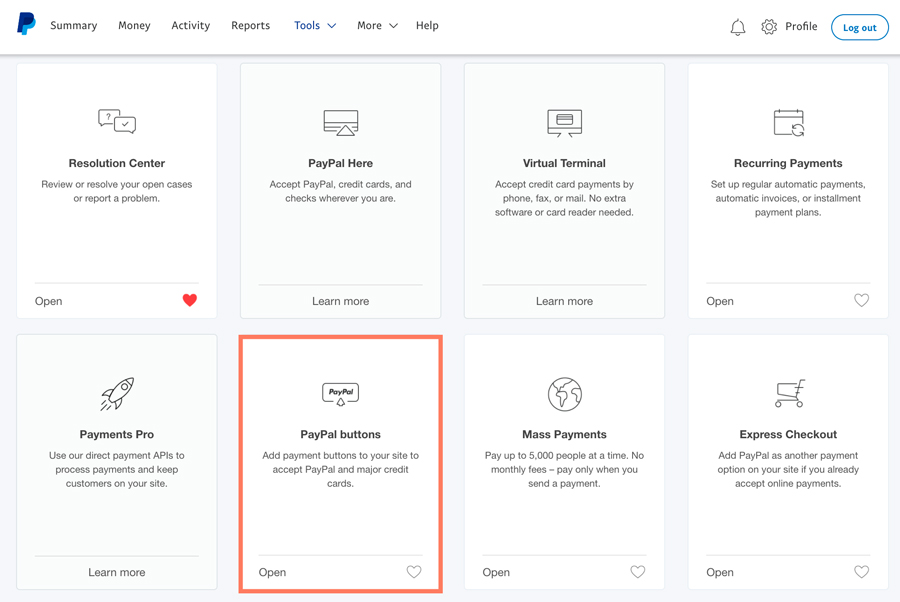Open the notifications bell
The image size is (900, 602).
pos(738,27)
